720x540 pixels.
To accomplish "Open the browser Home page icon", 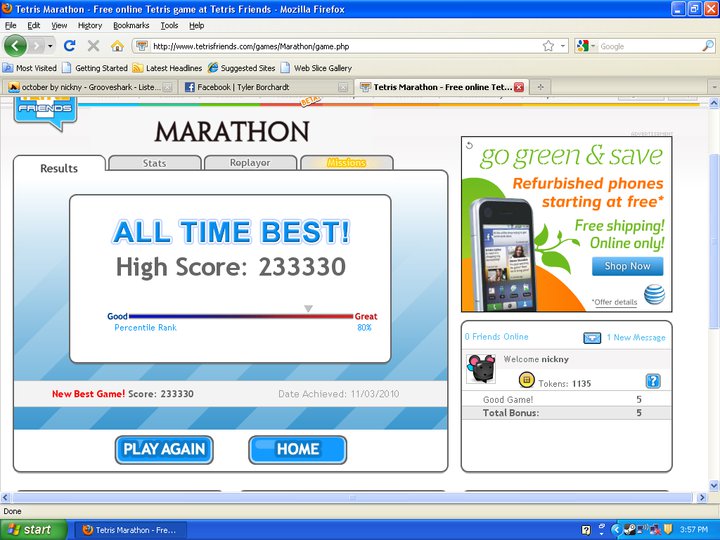I will point(118,46).
